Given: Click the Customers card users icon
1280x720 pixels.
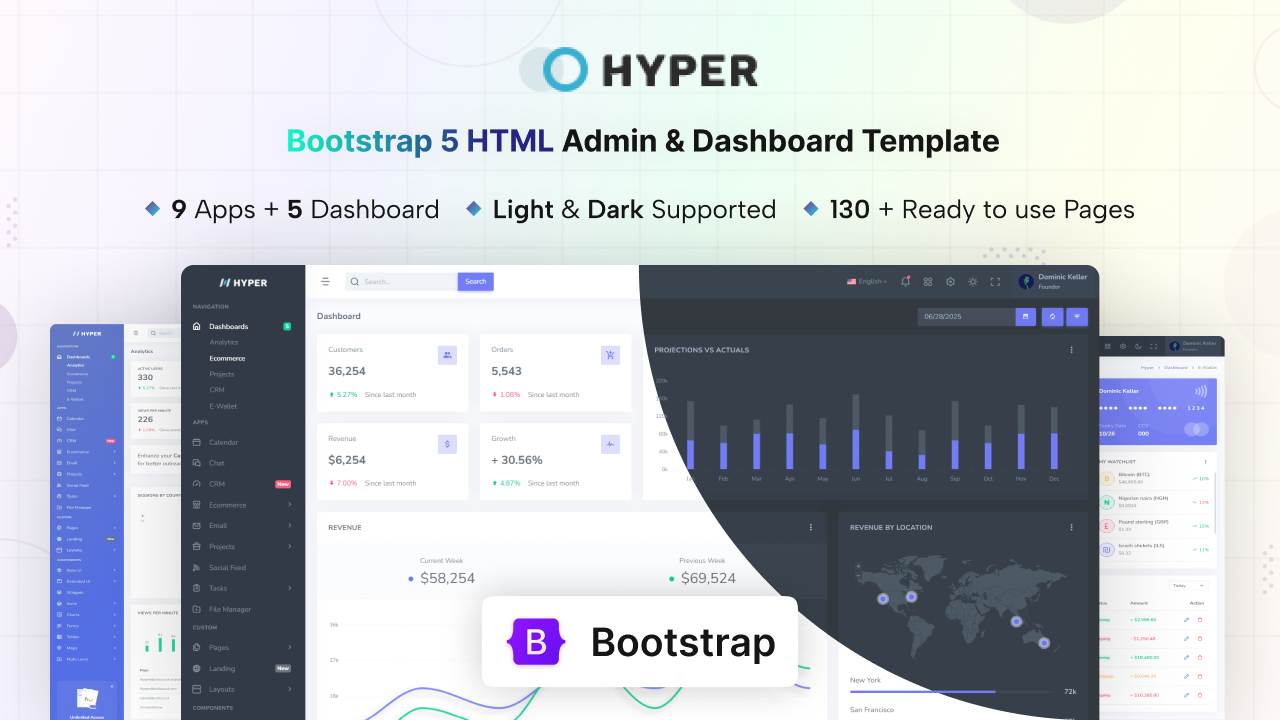Looking at the screenshot, I should tap(447, 354).
